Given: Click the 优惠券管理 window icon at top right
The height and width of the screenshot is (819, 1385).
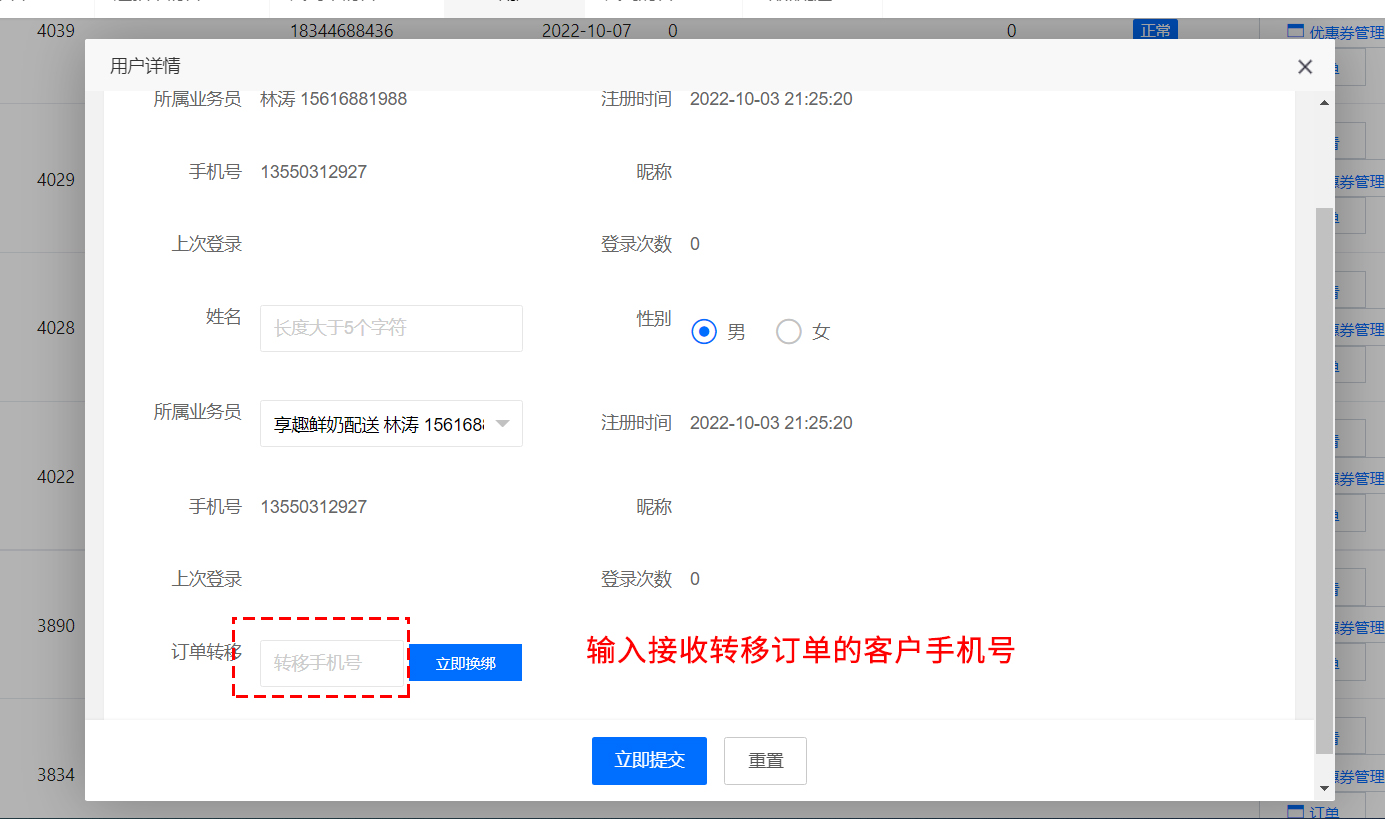Looking at the screenshot, I should pyautogui.click(x=1295, y=31).
